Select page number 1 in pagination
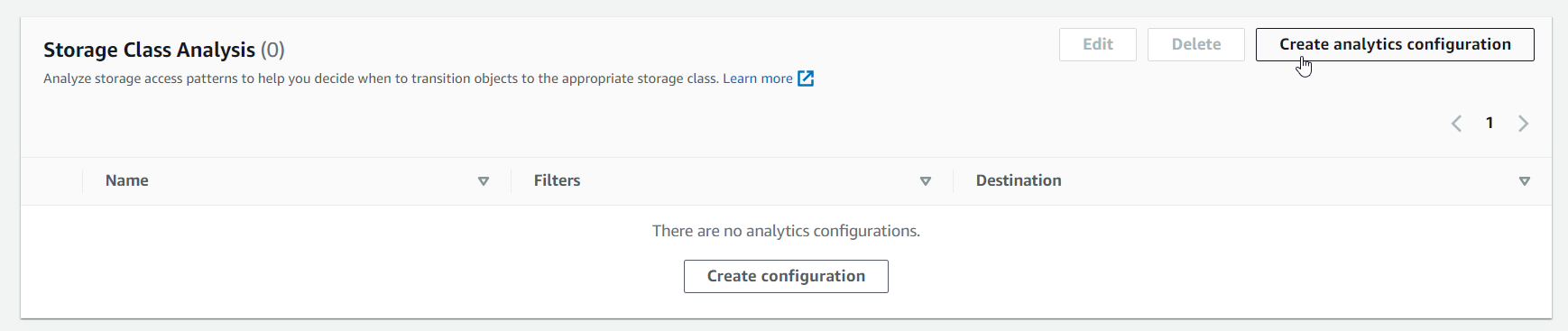Screen dimensions: 1568x331 point(1490,123)
